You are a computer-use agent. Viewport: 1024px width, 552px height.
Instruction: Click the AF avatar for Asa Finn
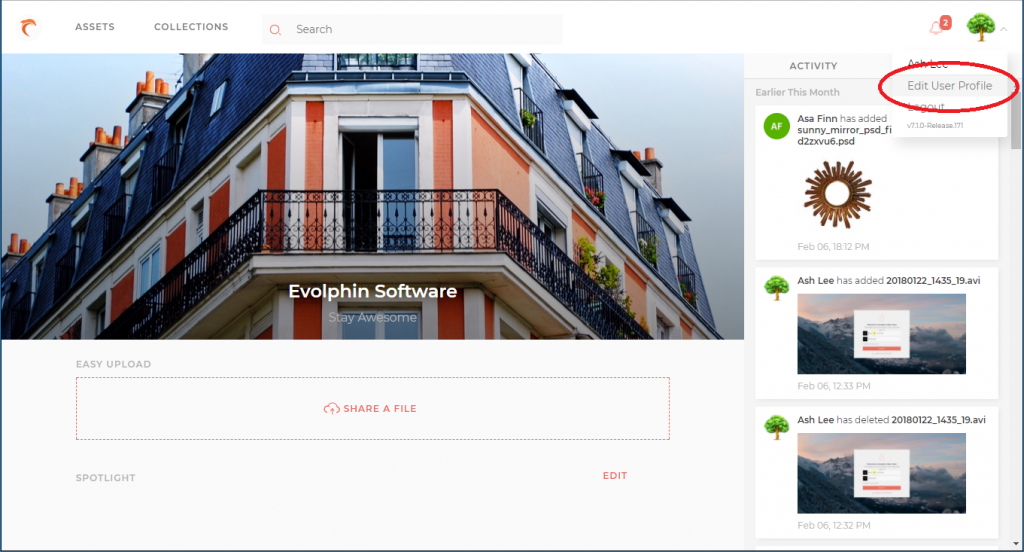(776, 126)
